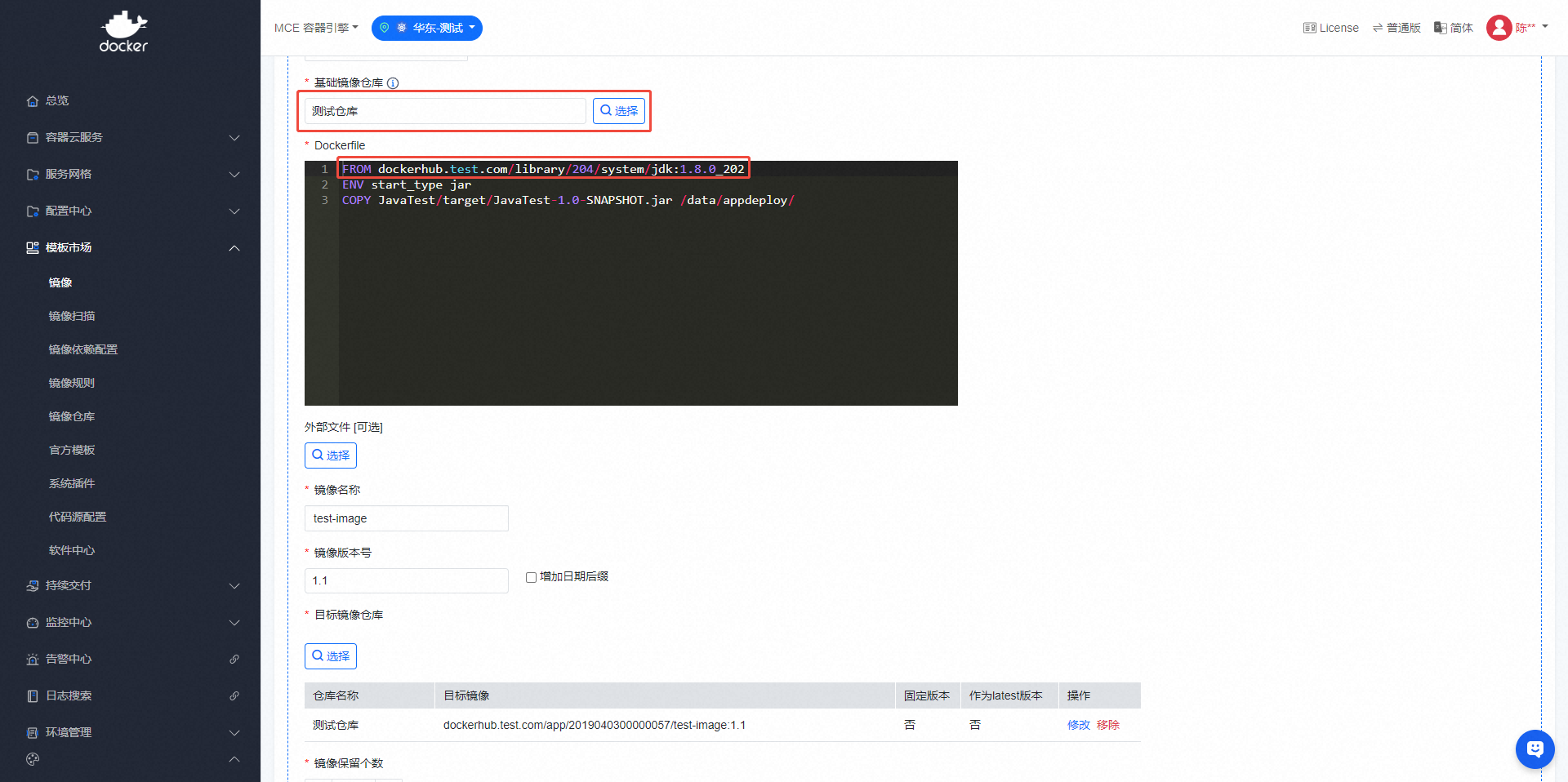Click the theme palette icon at sidebar bottom
1568x782 pixels.
click(x=33, y=759)
